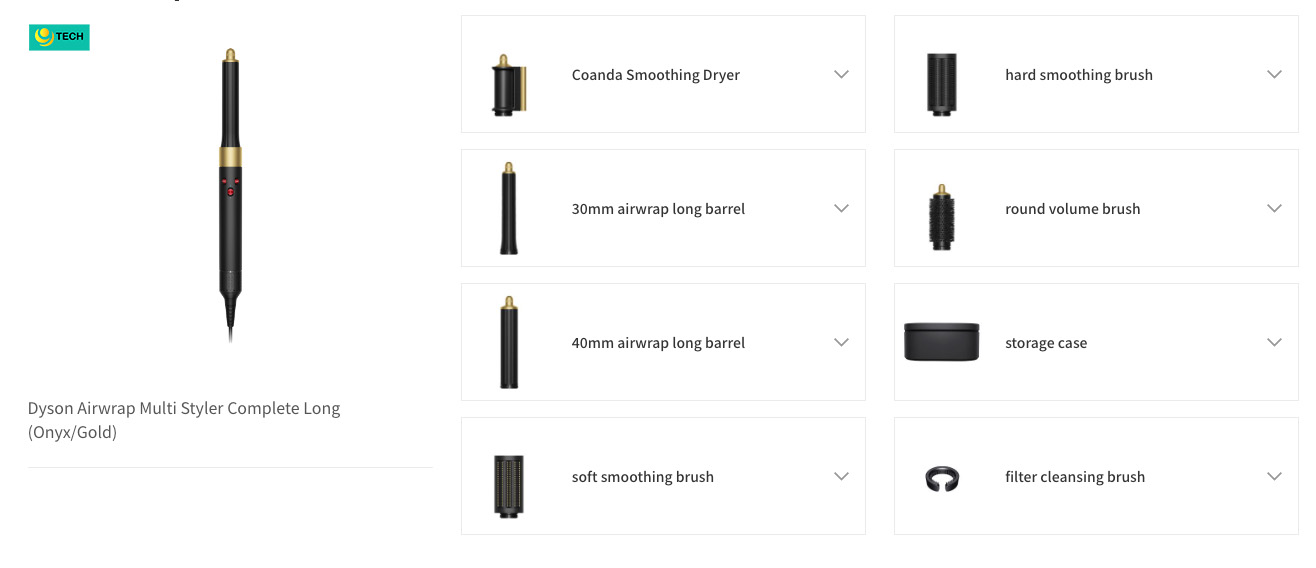Expand the soft smoothing brush chevron
The image size is (1316, 568).
(841, 476)
